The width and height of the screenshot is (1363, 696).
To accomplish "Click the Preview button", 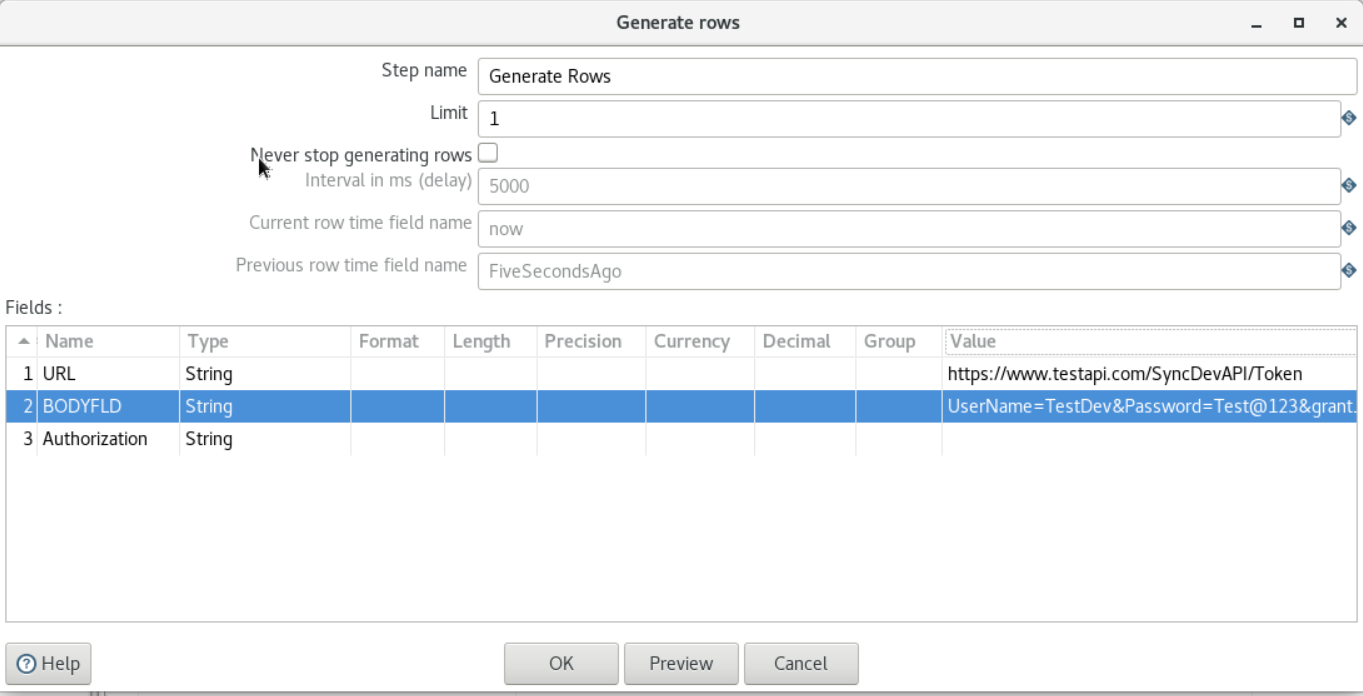I will (x=681, y=663).
